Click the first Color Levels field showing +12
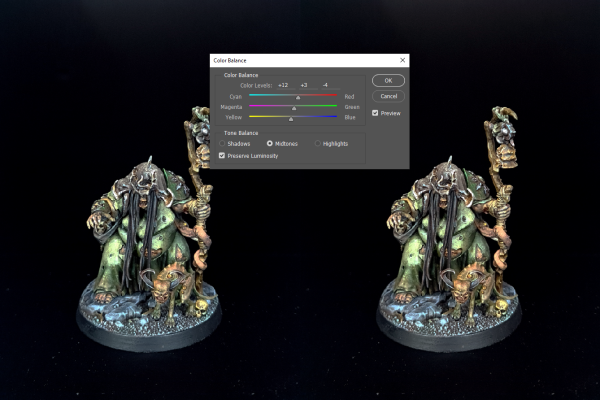The width and height of the screenshot is (600, 400). click(283, 85)
